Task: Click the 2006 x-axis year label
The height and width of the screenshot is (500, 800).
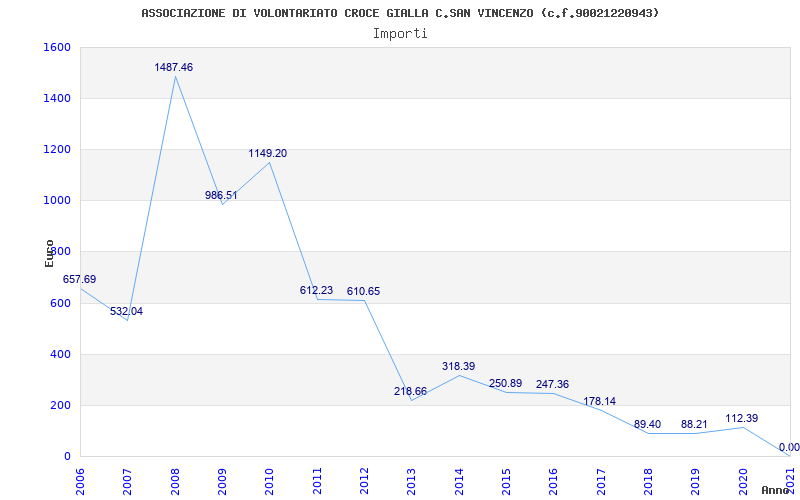Action: click(80, 482)
